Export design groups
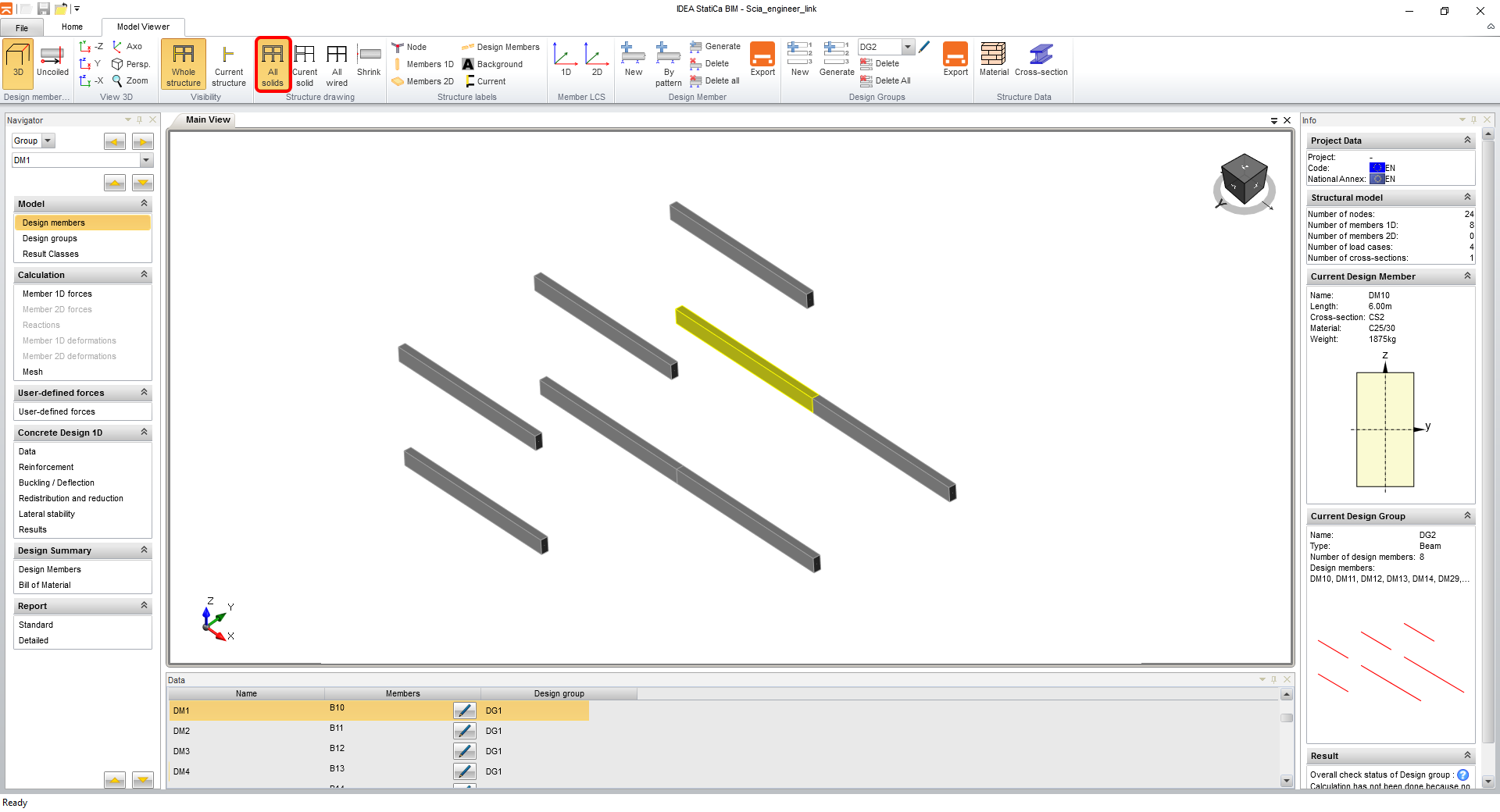Screen dimensions: 1500x812 (x=955, y=60)
